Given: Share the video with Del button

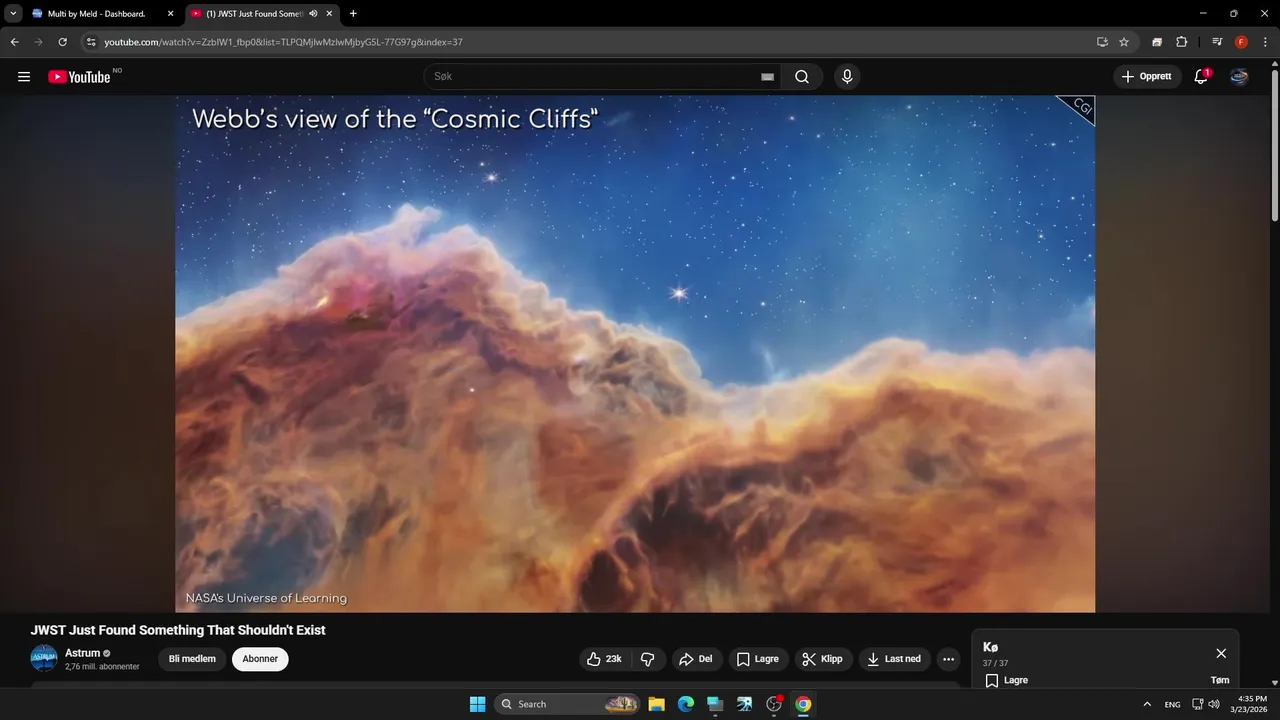Looking at the screenshot, I should 696,659.
